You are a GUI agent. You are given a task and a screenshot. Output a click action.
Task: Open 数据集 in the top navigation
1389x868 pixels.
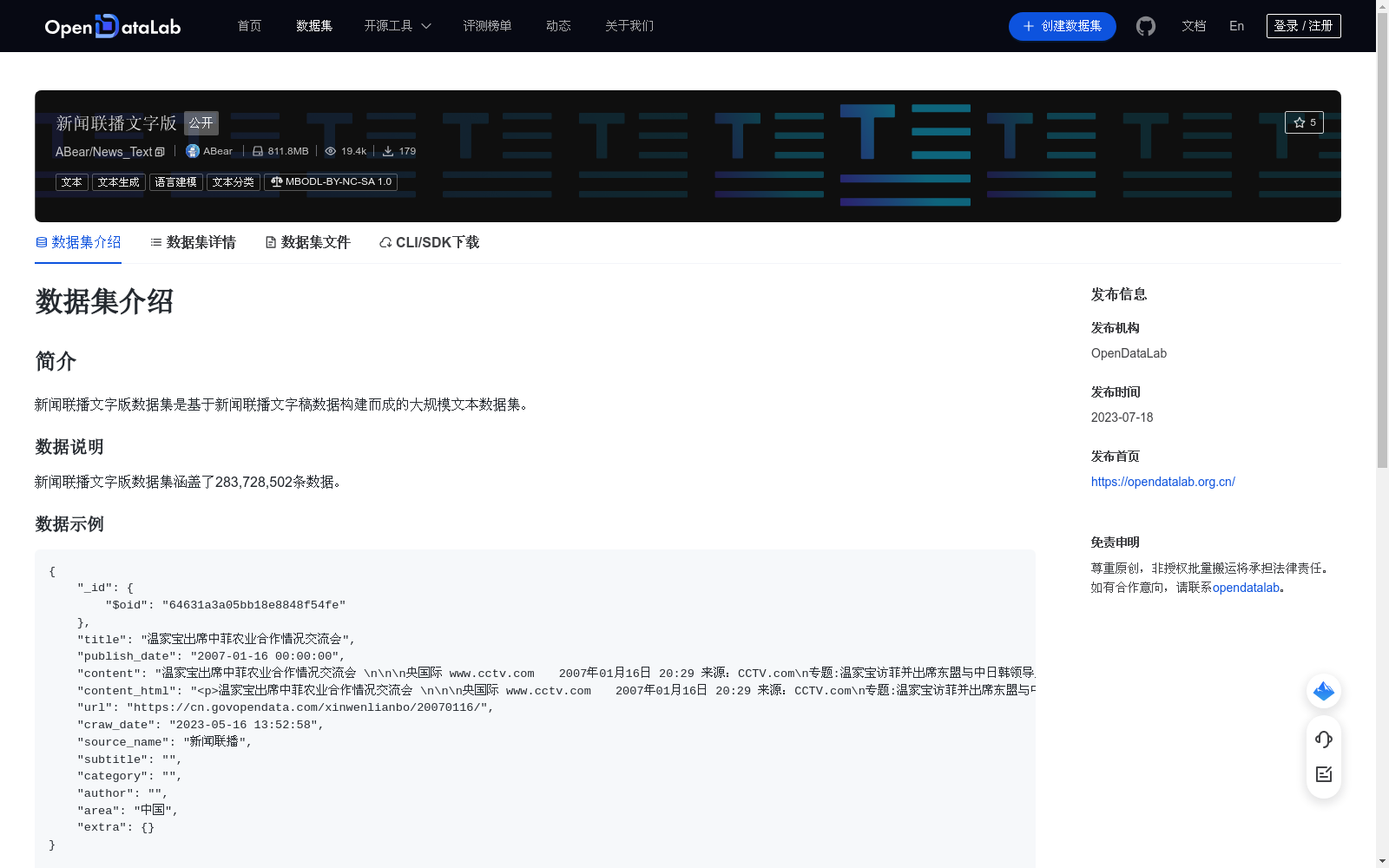click(x=314, y=26)
